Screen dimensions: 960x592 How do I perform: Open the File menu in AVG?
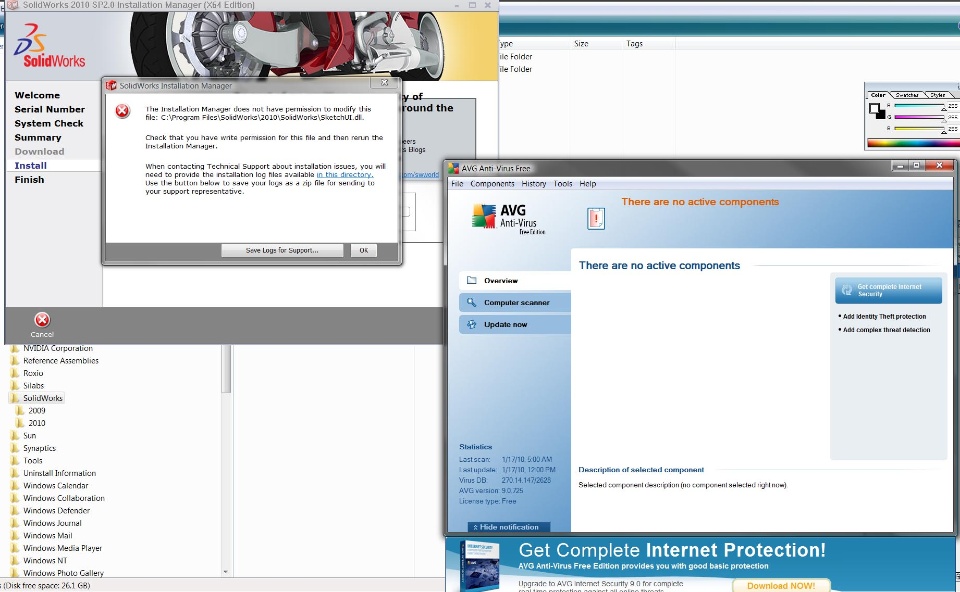(457, 184)
